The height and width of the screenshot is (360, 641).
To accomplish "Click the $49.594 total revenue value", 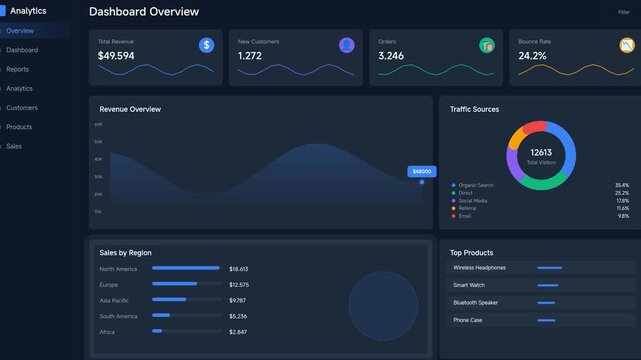I will (x=116, y=56).
